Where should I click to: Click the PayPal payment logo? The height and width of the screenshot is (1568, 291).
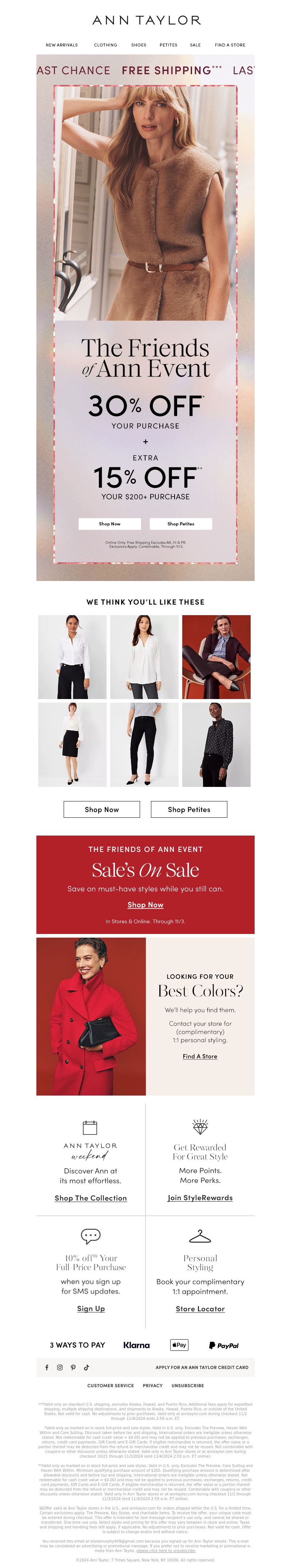click(223, 1345)
